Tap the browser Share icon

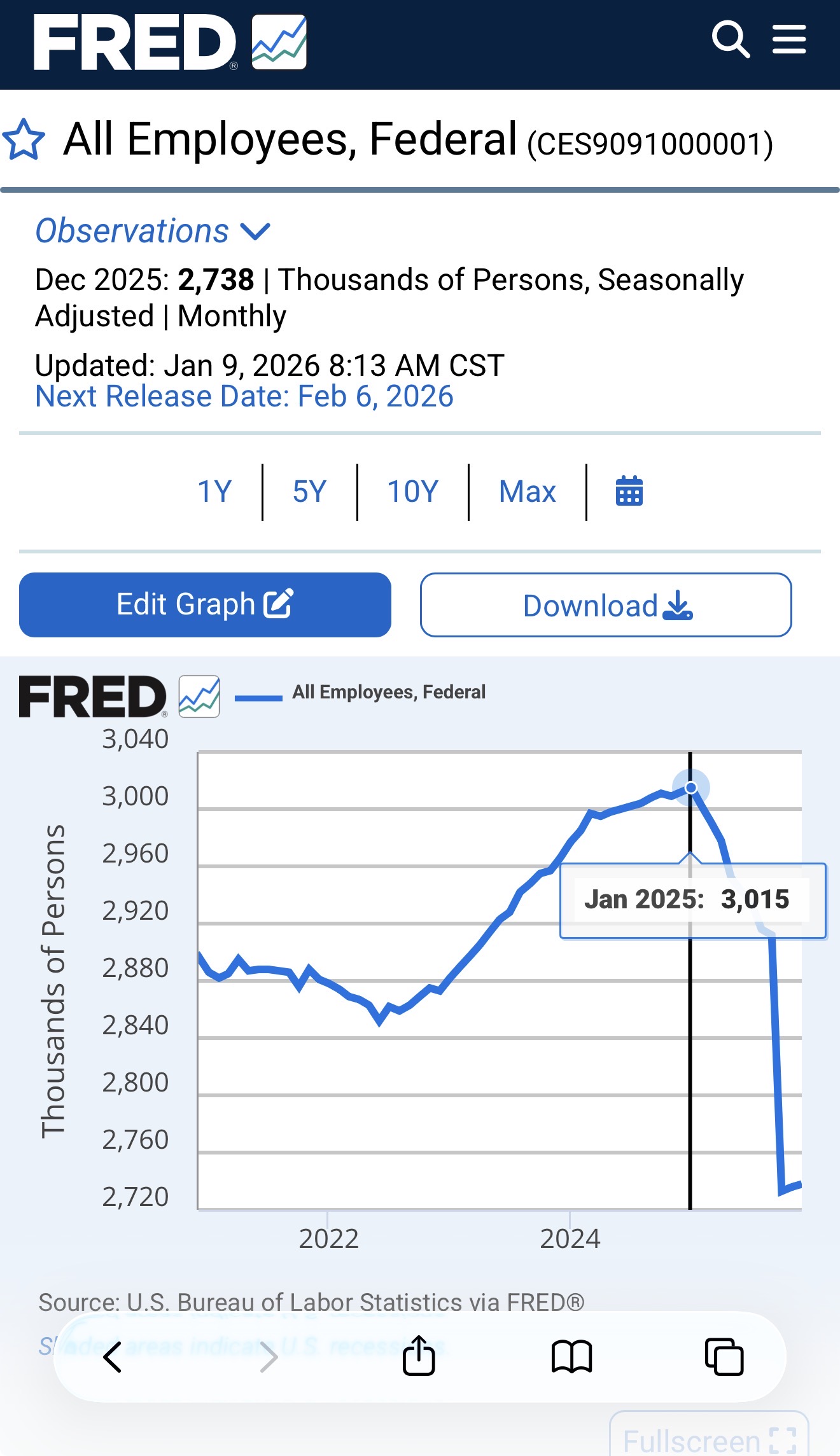click(419, 1357)
